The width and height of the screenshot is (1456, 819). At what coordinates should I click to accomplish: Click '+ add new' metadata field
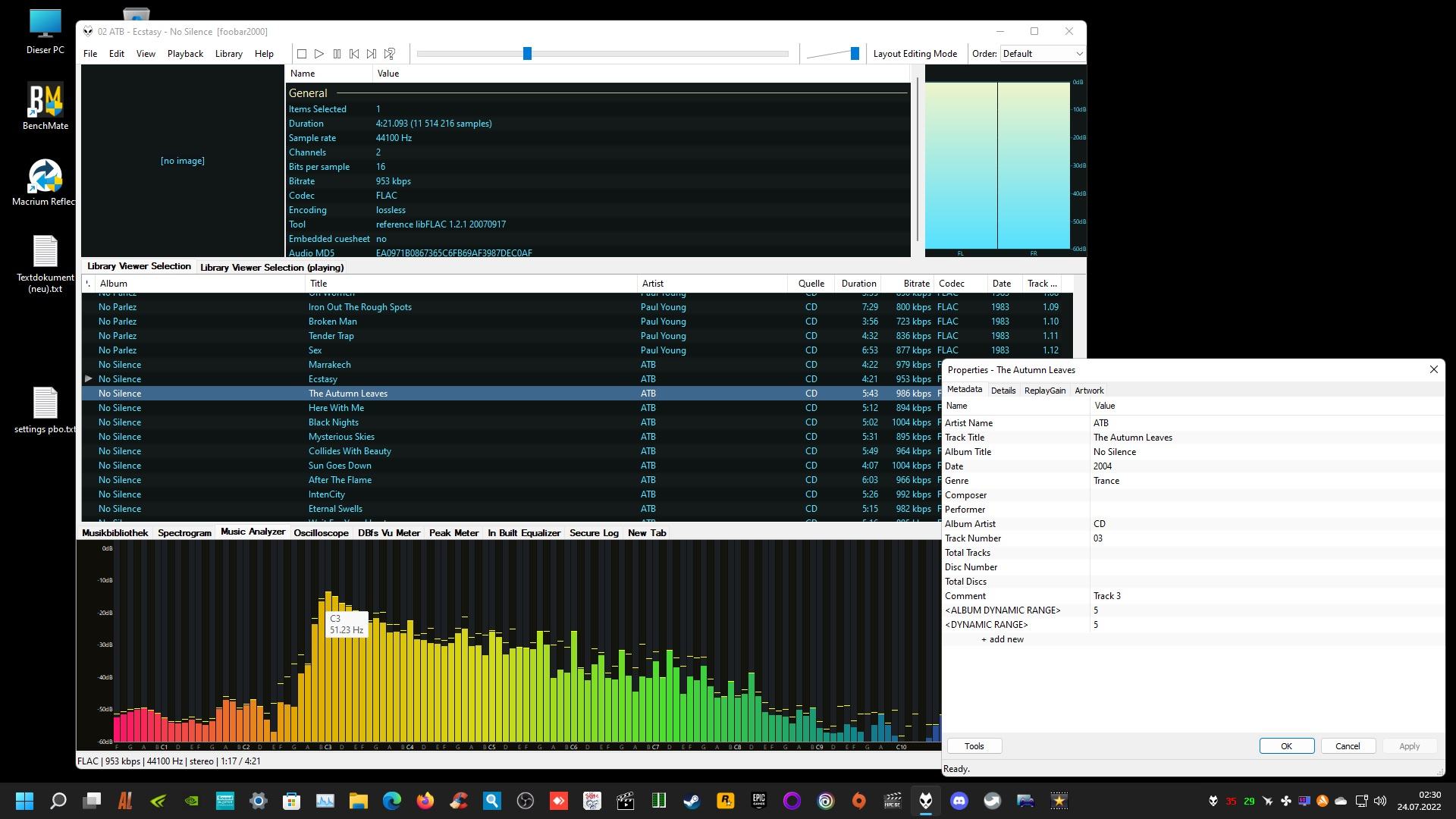click(1002, 639)
